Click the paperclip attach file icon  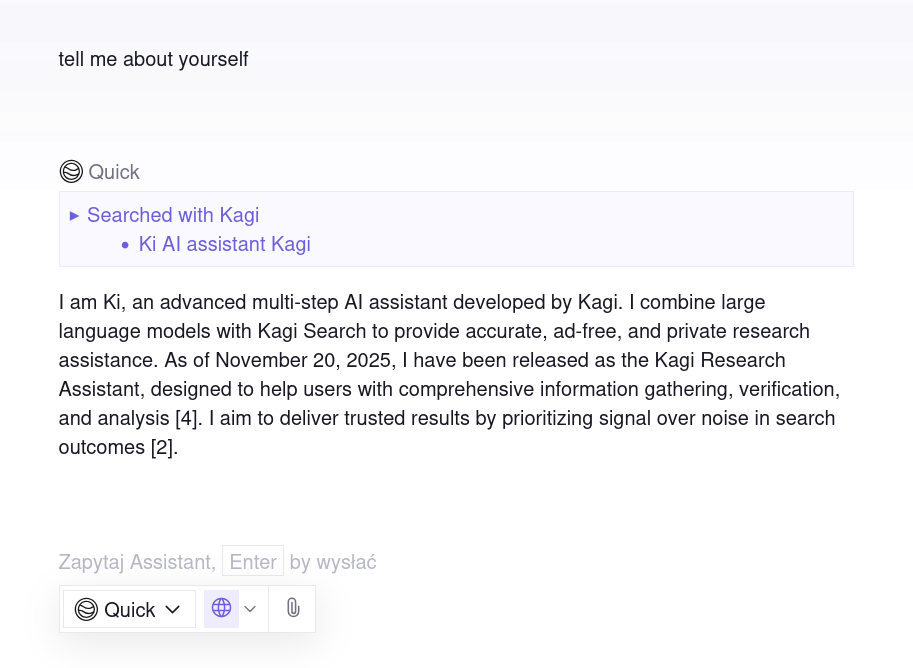[x=293, y=608]
